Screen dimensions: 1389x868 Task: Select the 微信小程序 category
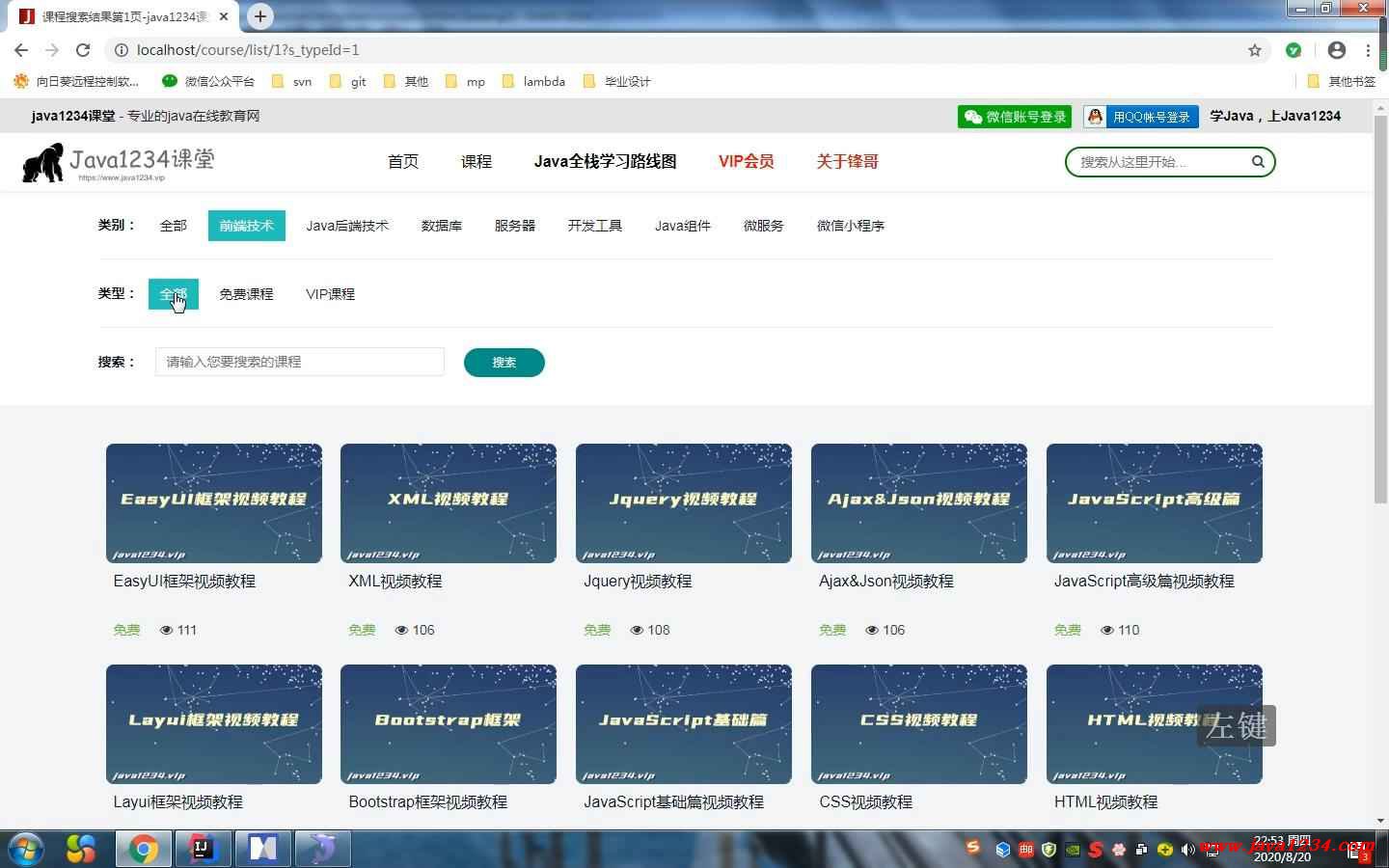(851, 226)
